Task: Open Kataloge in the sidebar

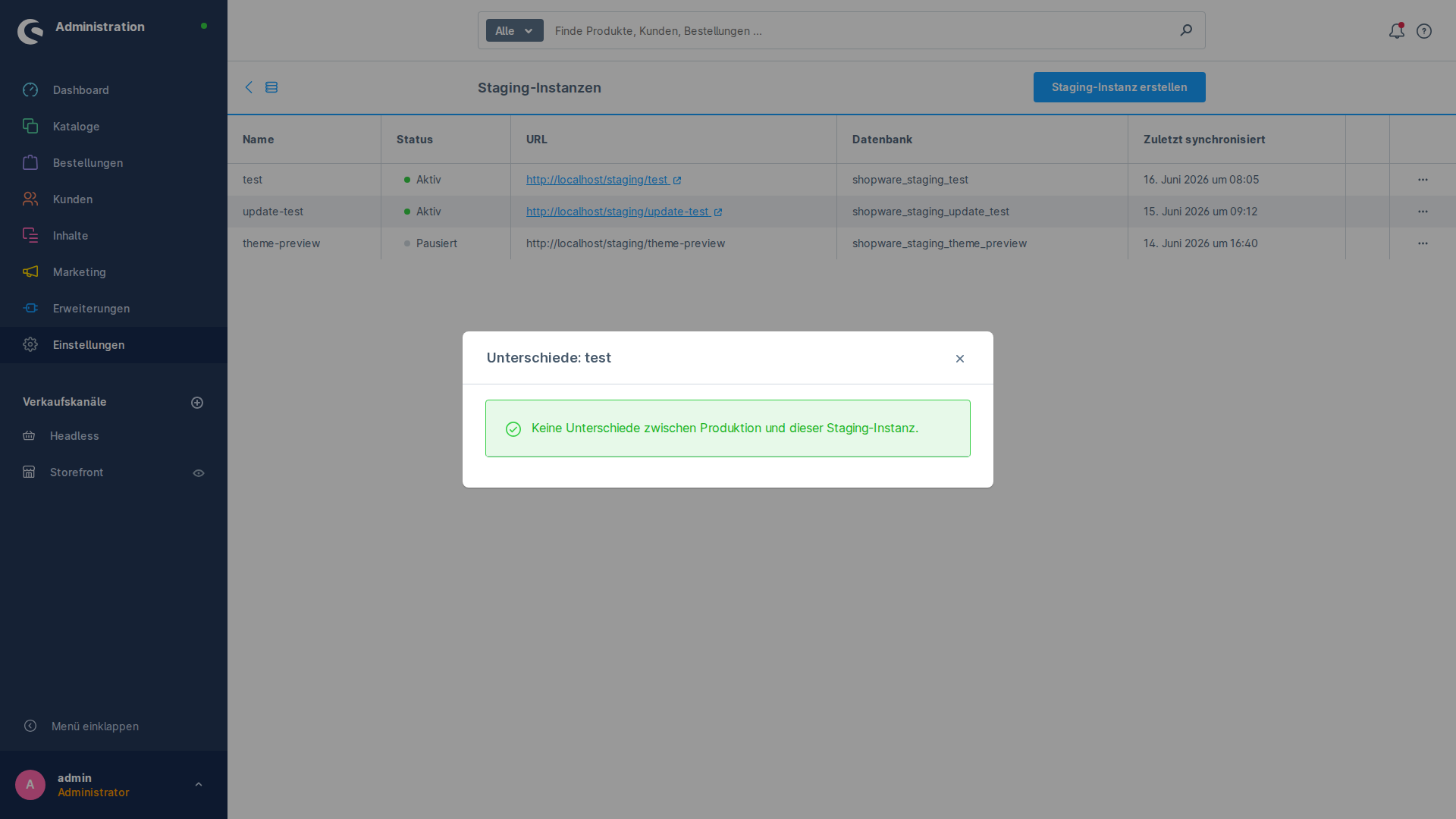Action: click(x=114, y=127)
